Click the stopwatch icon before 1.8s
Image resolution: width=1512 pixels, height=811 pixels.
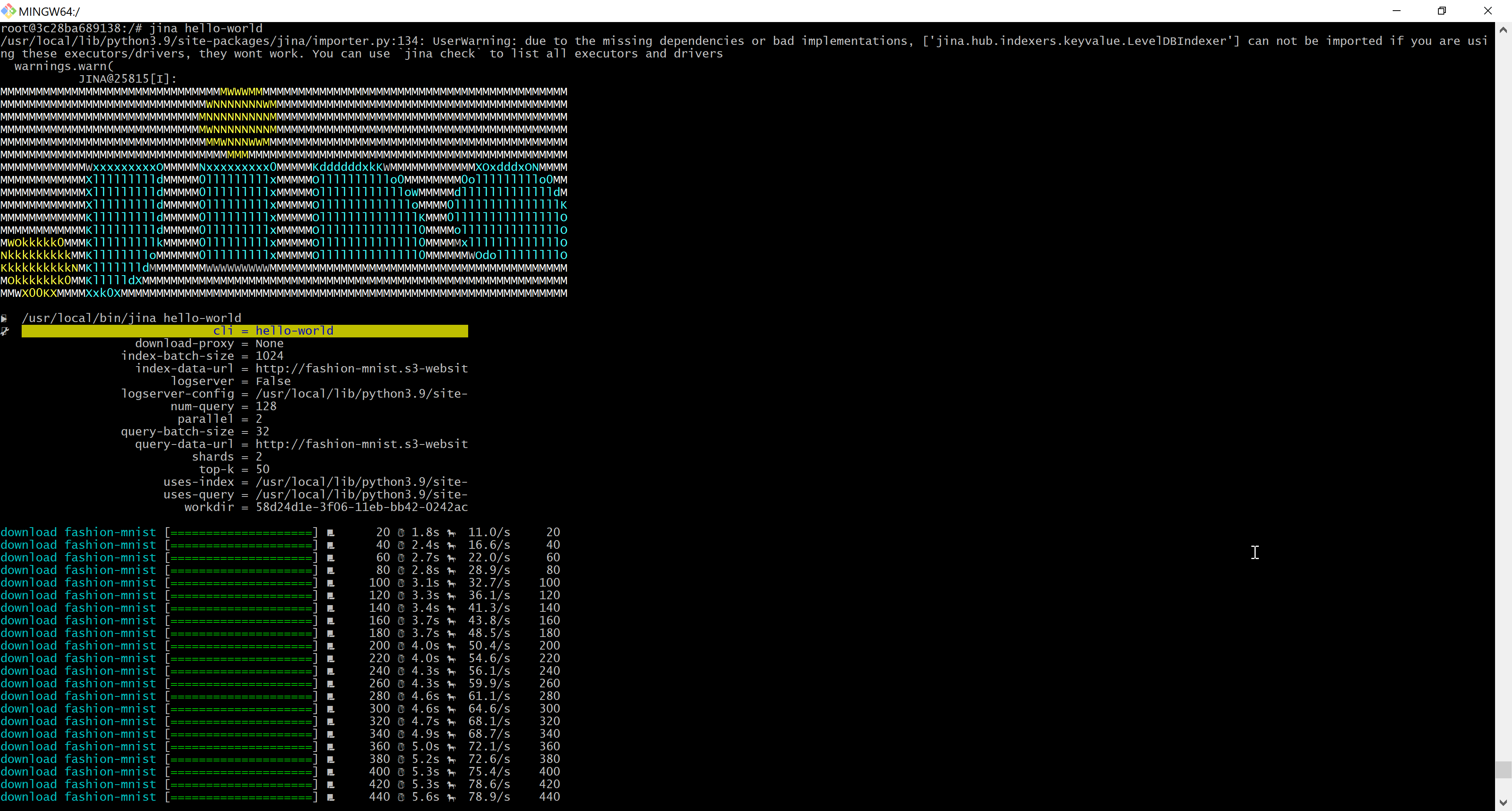402,533
